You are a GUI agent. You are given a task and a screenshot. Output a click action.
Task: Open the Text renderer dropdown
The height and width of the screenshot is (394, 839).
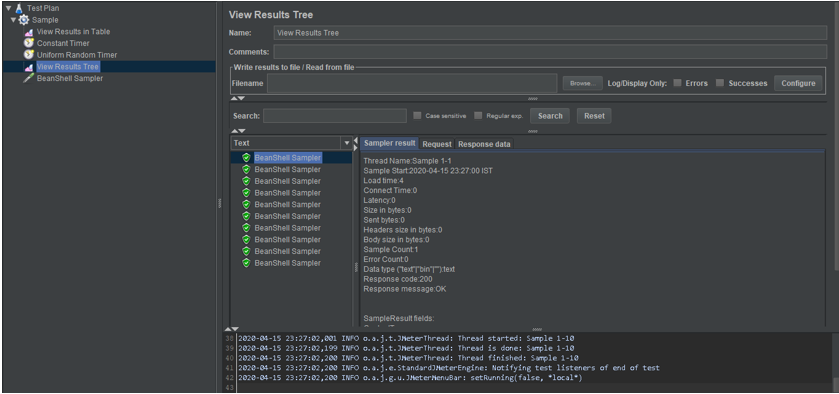[x=347, y=143]
